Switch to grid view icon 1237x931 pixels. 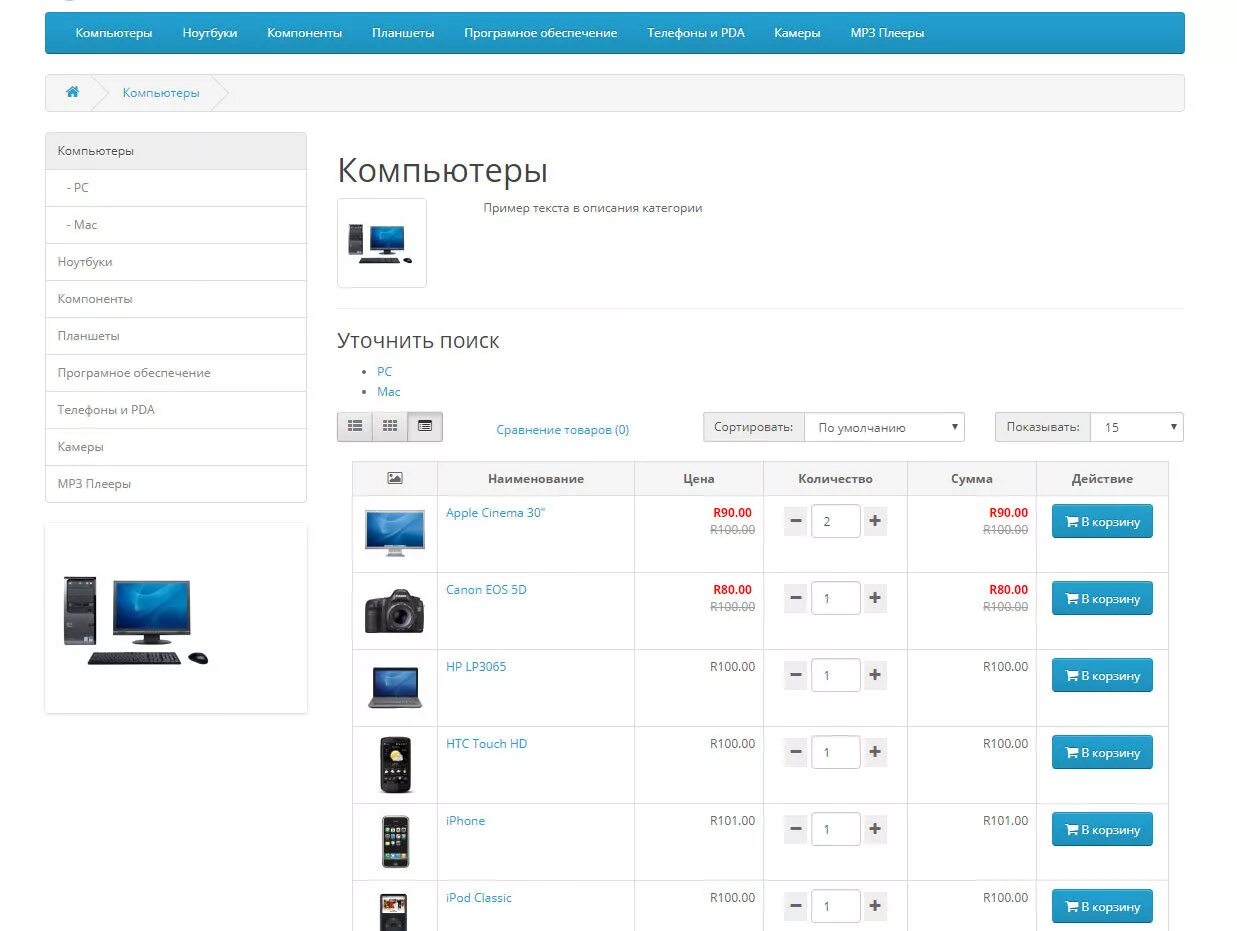tap(390, 426)
